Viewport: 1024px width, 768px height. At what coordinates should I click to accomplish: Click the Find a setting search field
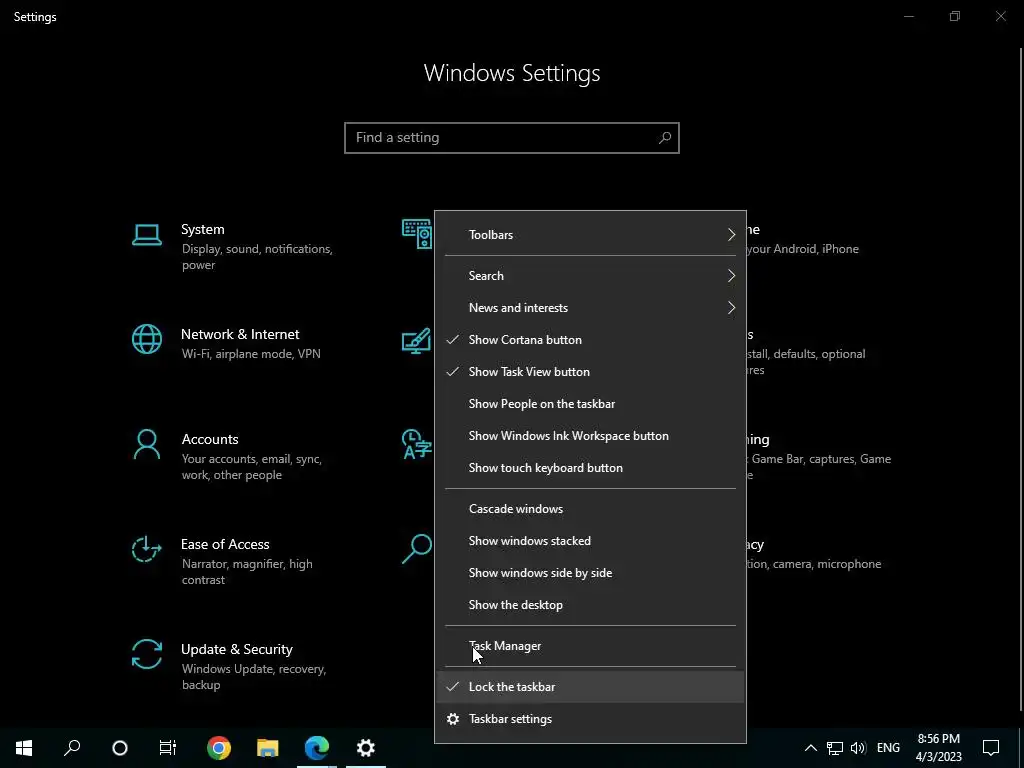511,138
